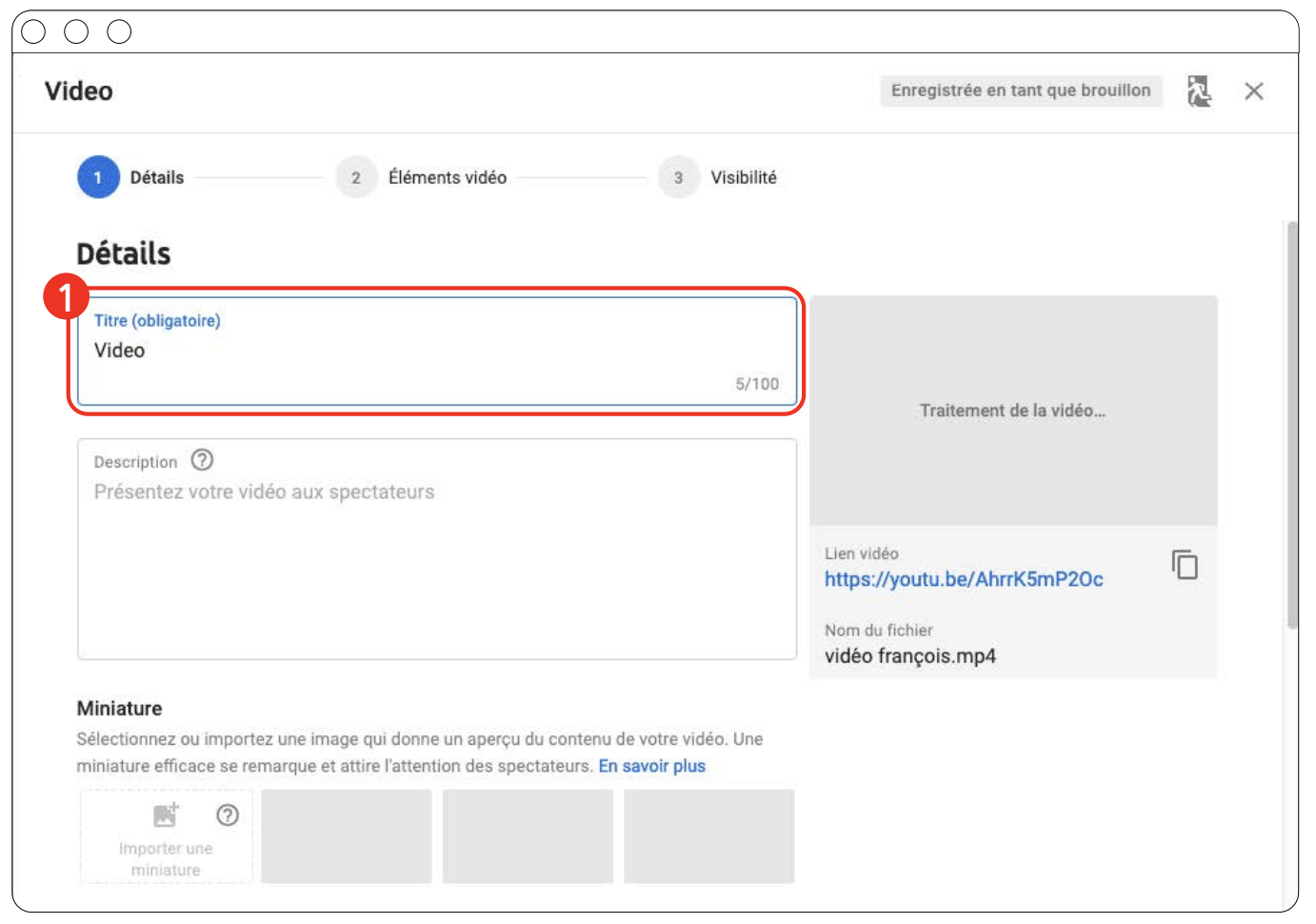The height and width of the screenshot is (924, 1316).
Task: Click the help icon in the miniature import box
Action: (x=228, y=815)
